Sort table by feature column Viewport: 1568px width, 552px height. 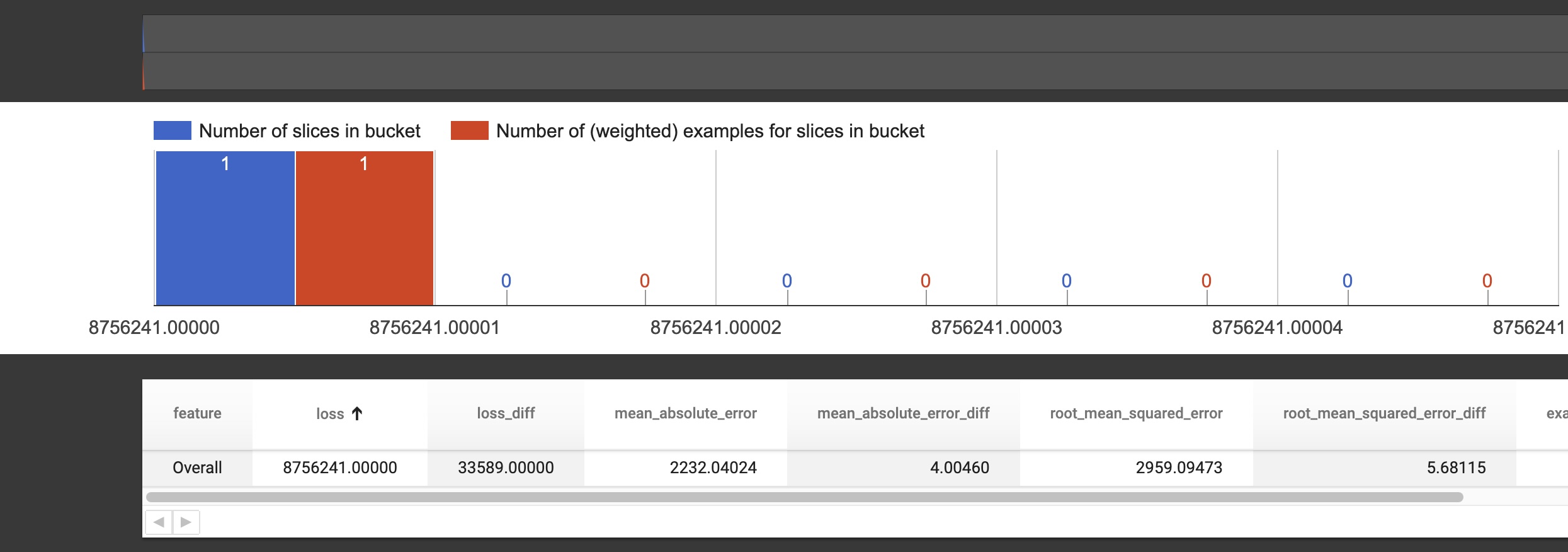[x=197, y=413]
